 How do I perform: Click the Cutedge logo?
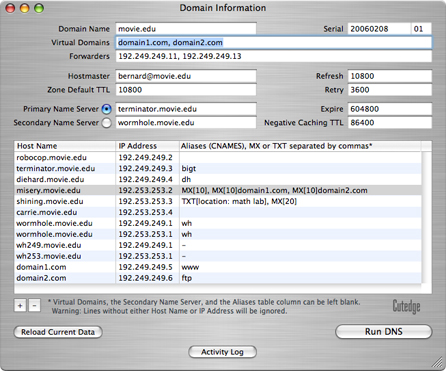(406, 306)
